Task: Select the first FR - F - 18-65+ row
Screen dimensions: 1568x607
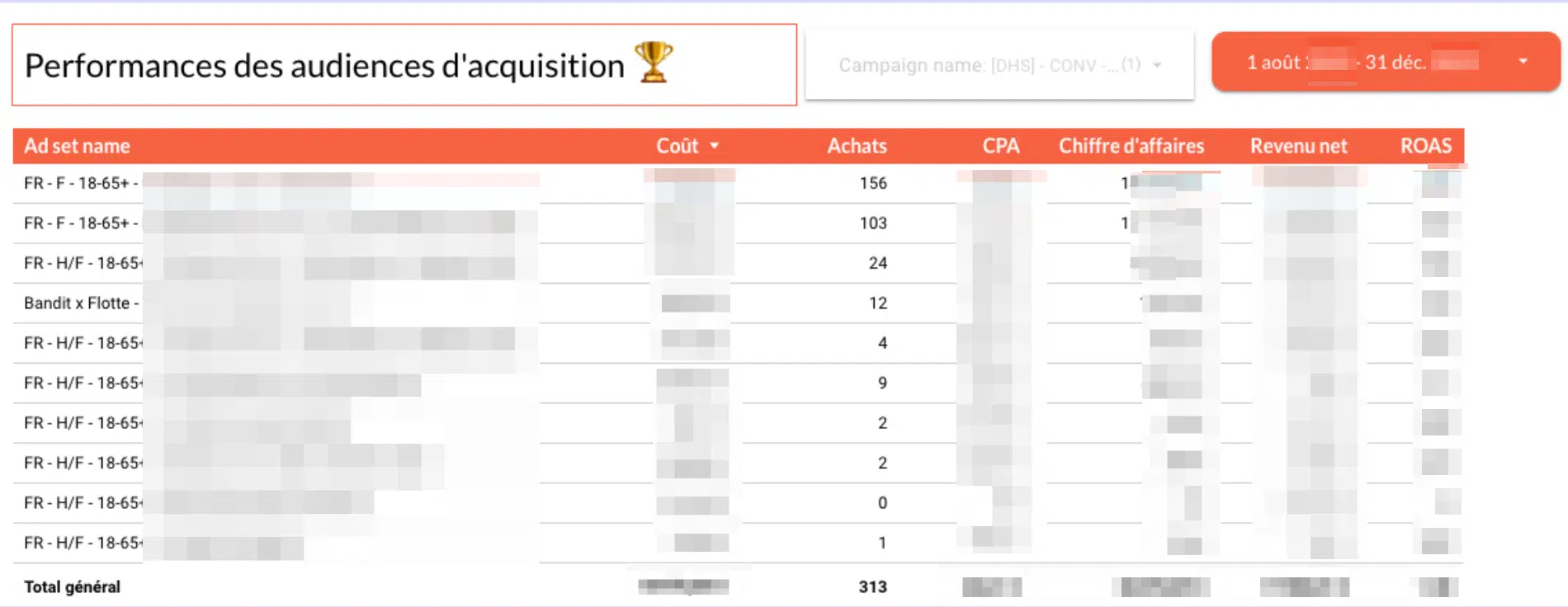Action: click(x=738, y=183)
